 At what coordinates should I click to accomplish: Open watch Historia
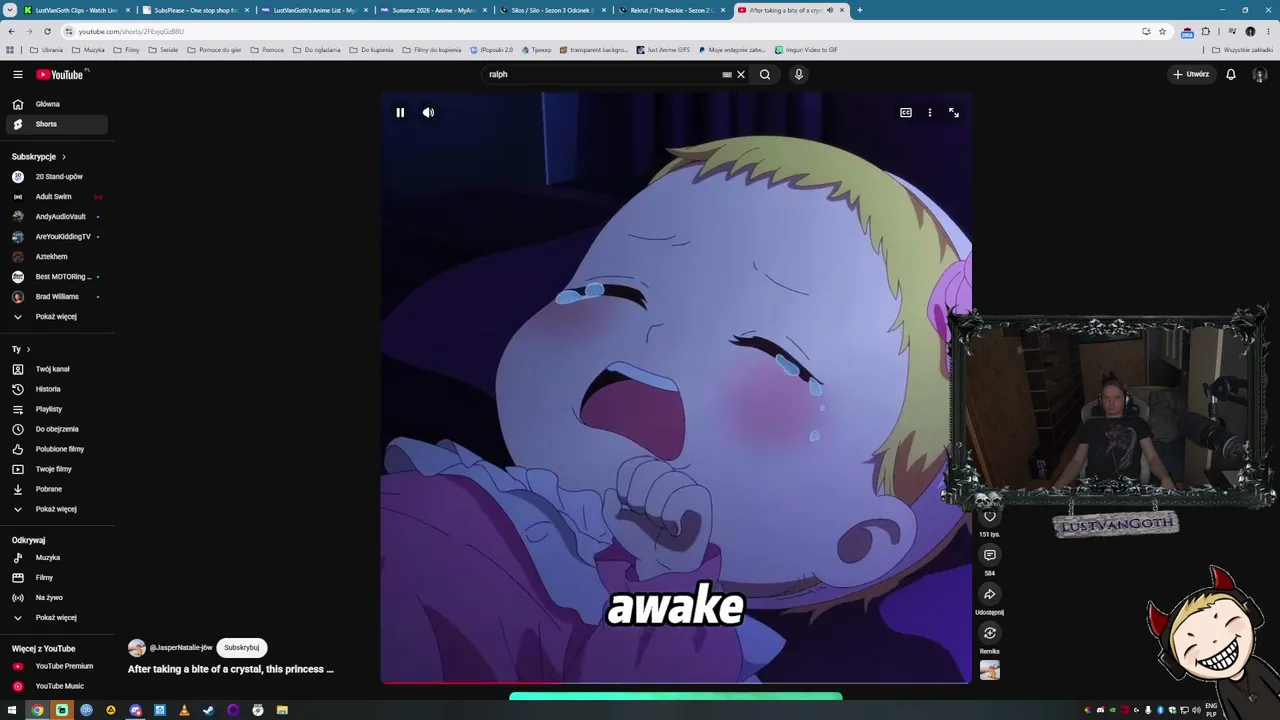(56, 389)
